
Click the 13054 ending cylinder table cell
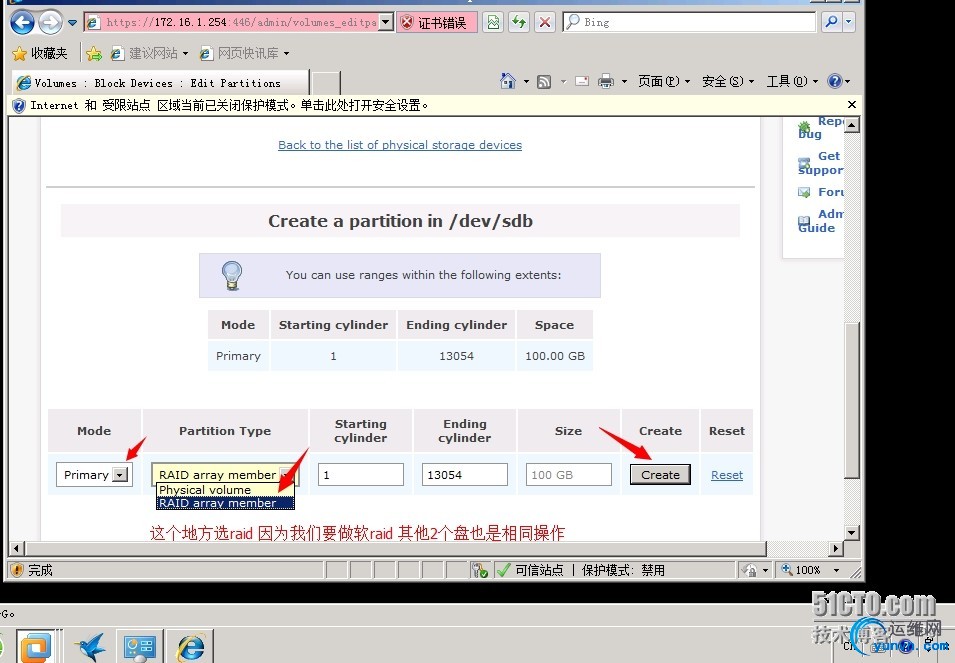tap(456, 356)
